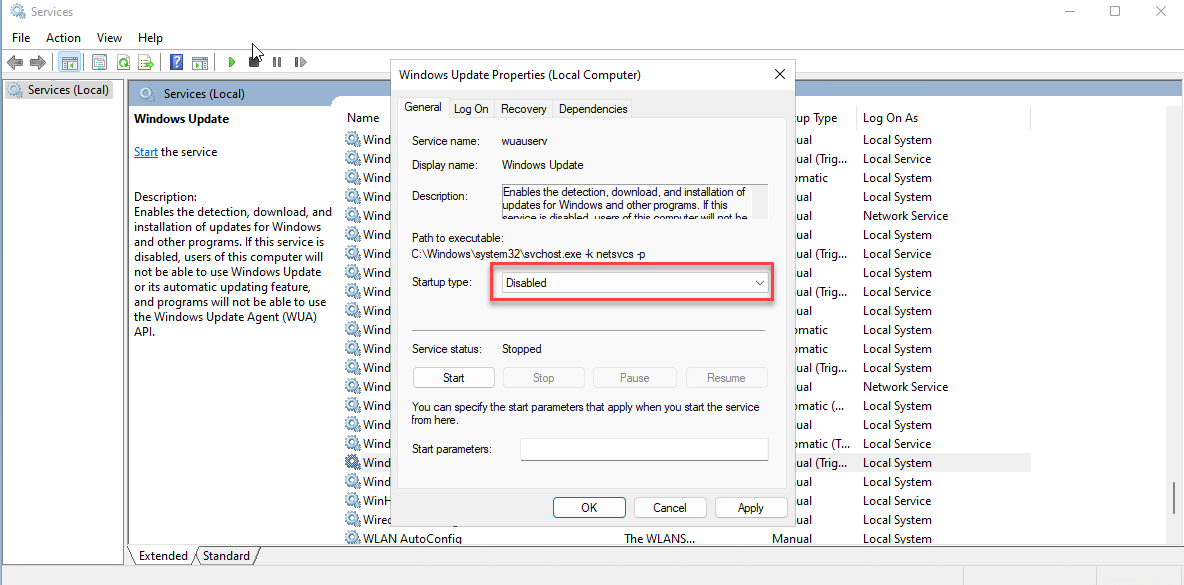Select the Standard view tab
This screenshot has width=1184, height=585.
(x=226, y=556)
